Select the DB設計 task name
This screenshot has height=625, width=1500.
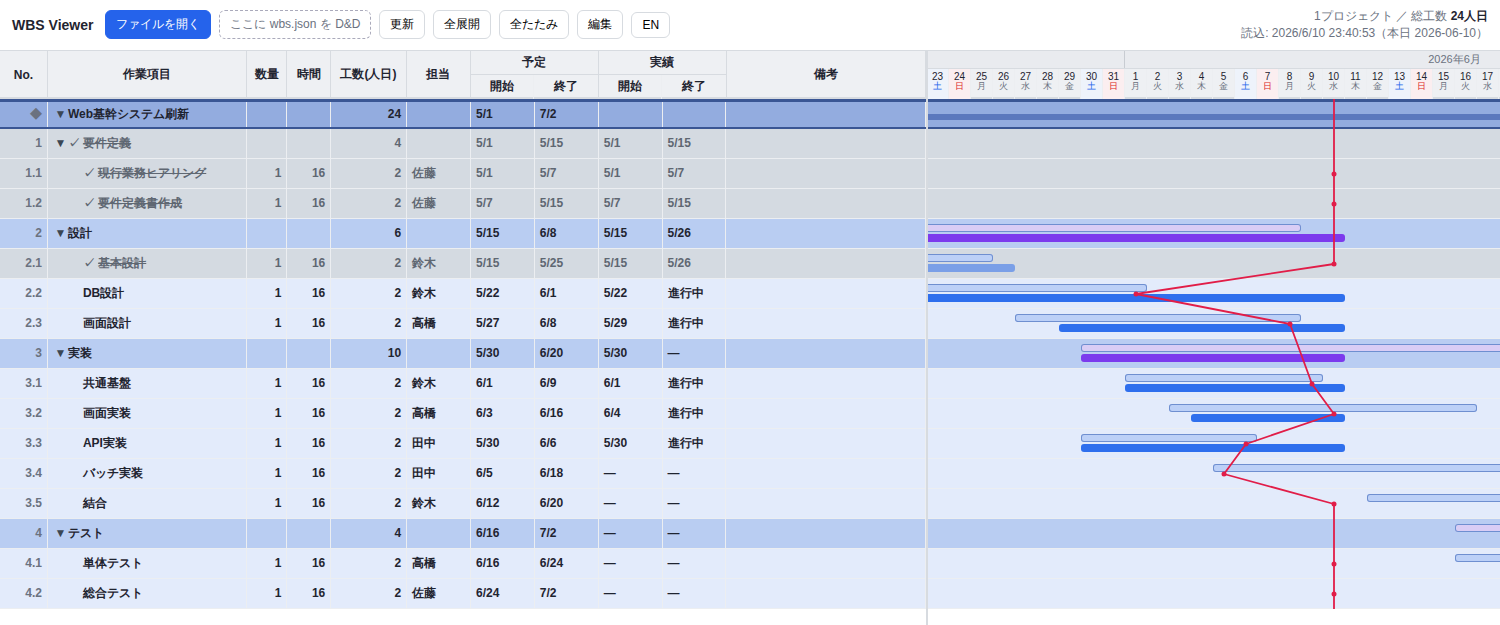104,293
